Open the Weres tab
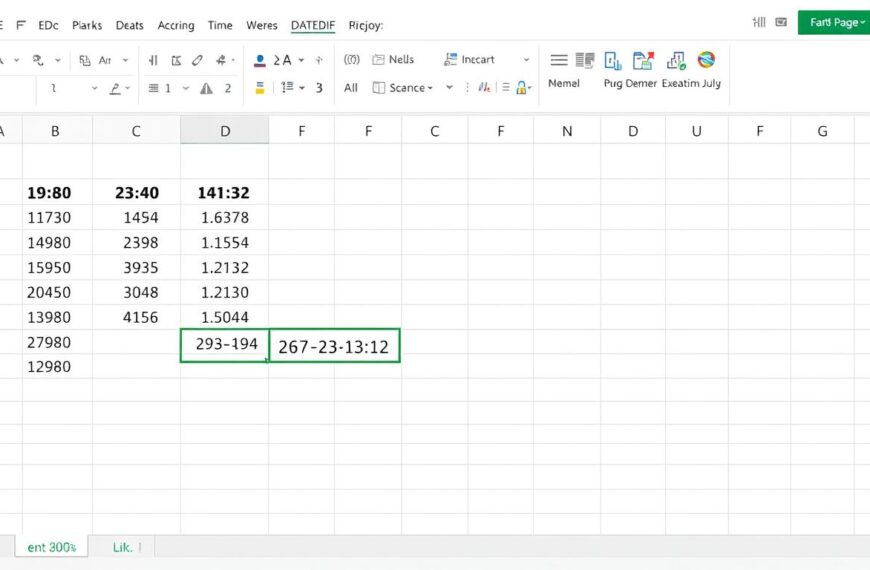870x570 pixels. pos(262,26)
